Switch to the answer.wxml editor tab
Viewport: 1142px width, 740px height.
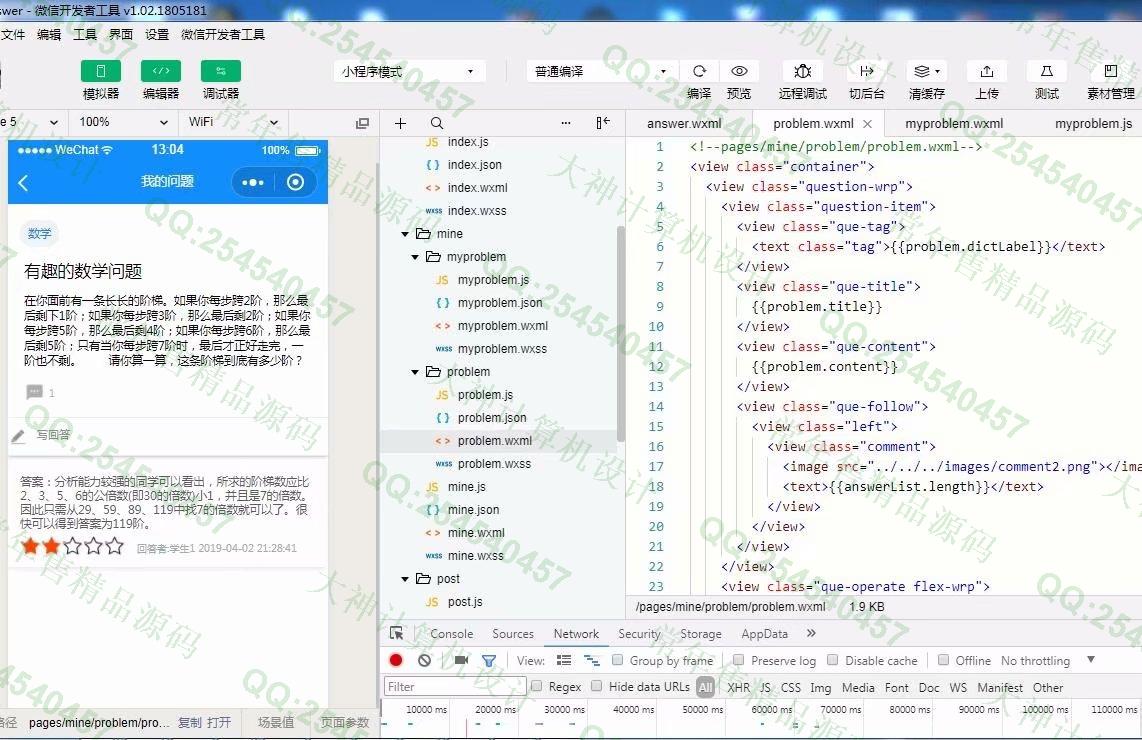pos(684,124)
